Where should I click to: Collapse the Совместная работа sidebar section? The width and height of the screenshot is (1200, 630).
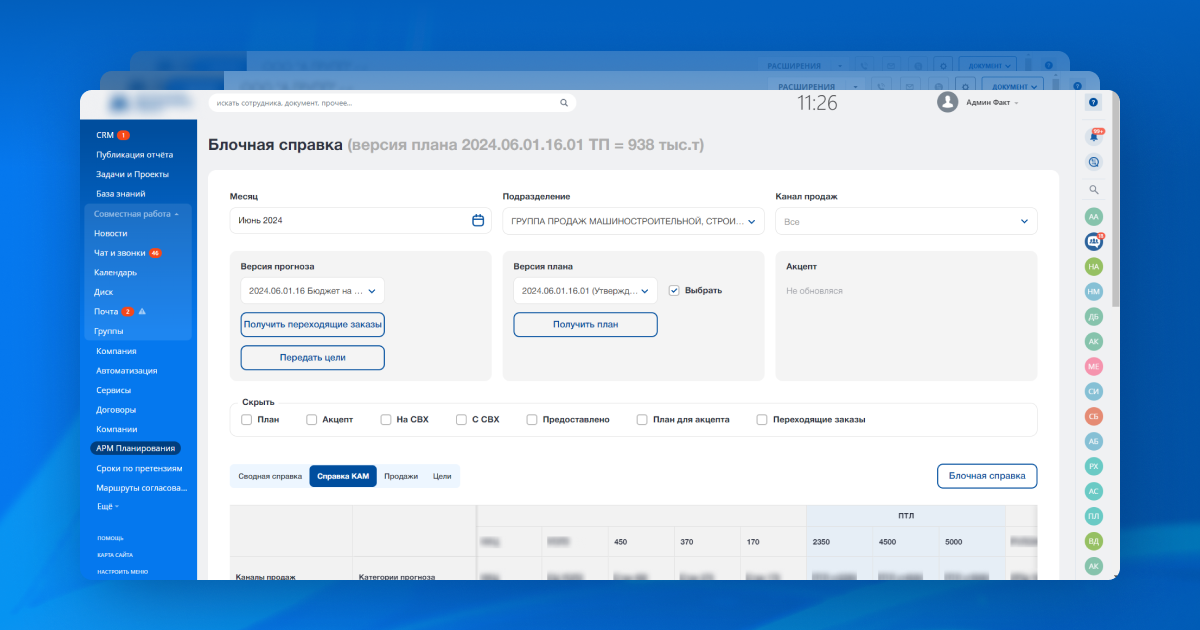coord(136,214)
